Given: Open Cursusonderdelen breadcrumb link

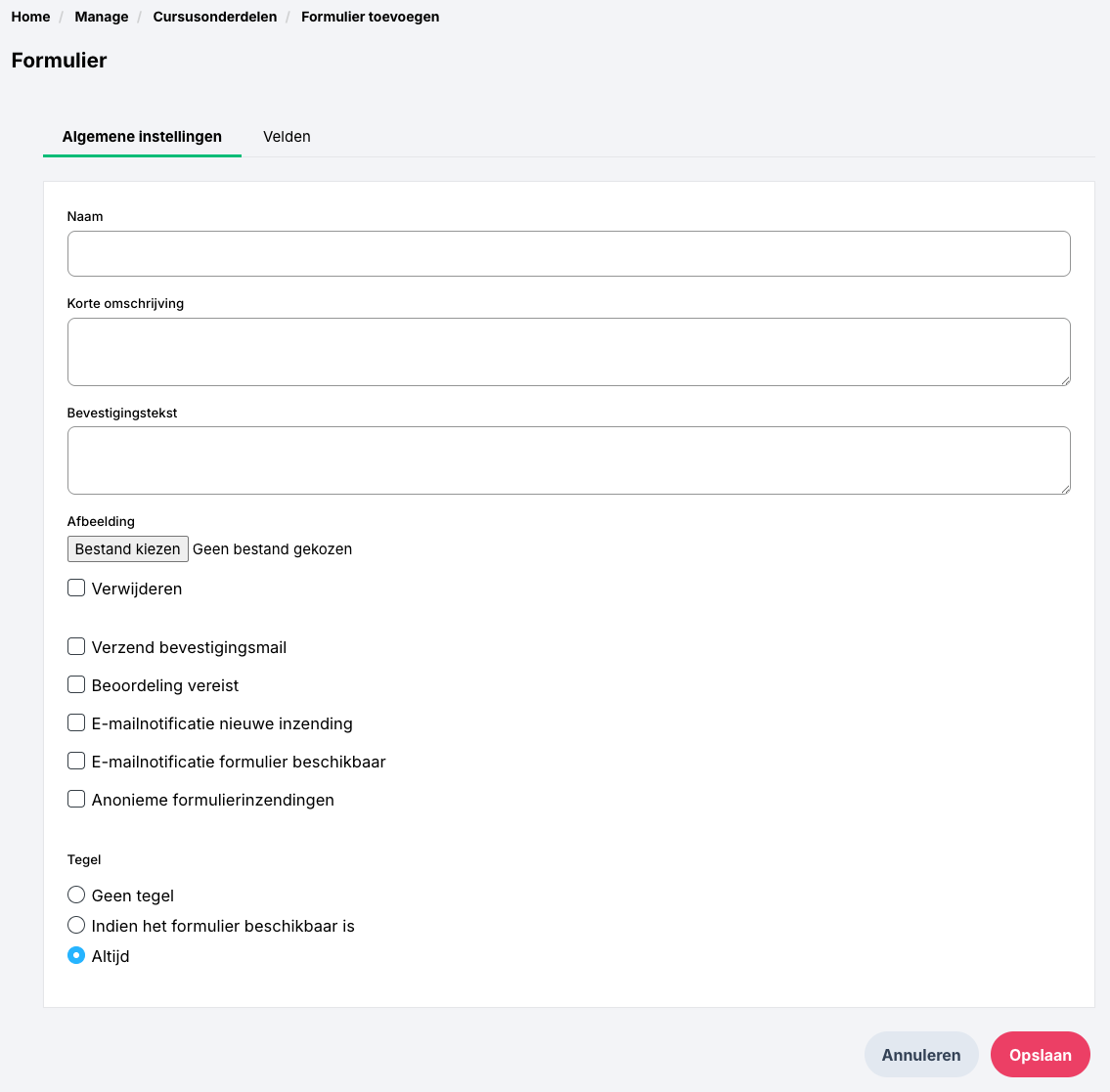Looking at the screenshot, I should pyautogui.click(x=215, y=17).
